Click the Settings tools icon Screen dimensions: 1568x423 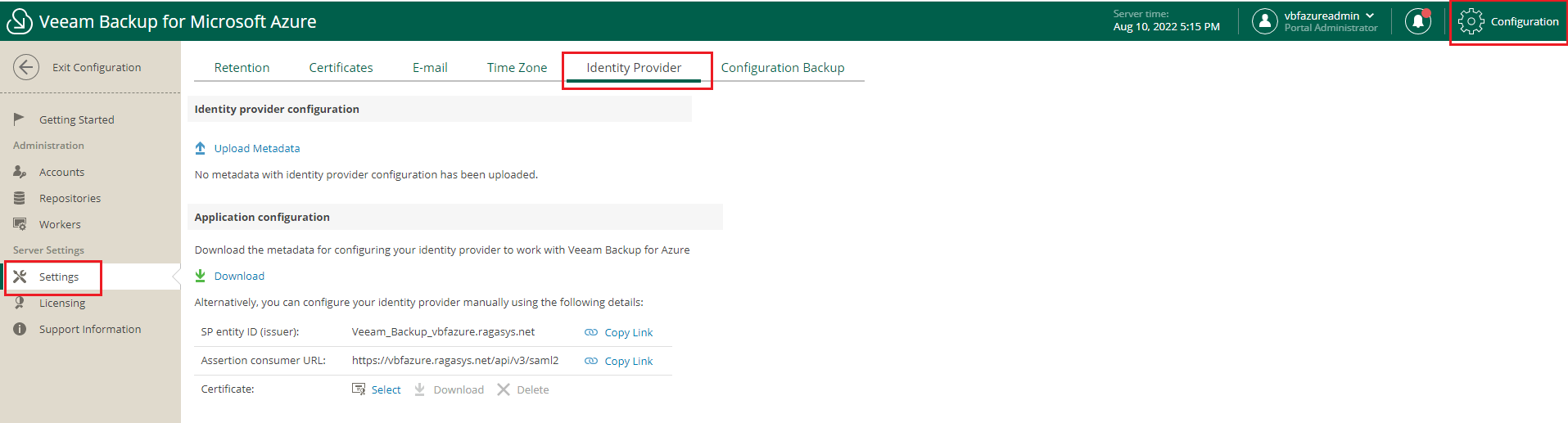[x=20, y=277]
